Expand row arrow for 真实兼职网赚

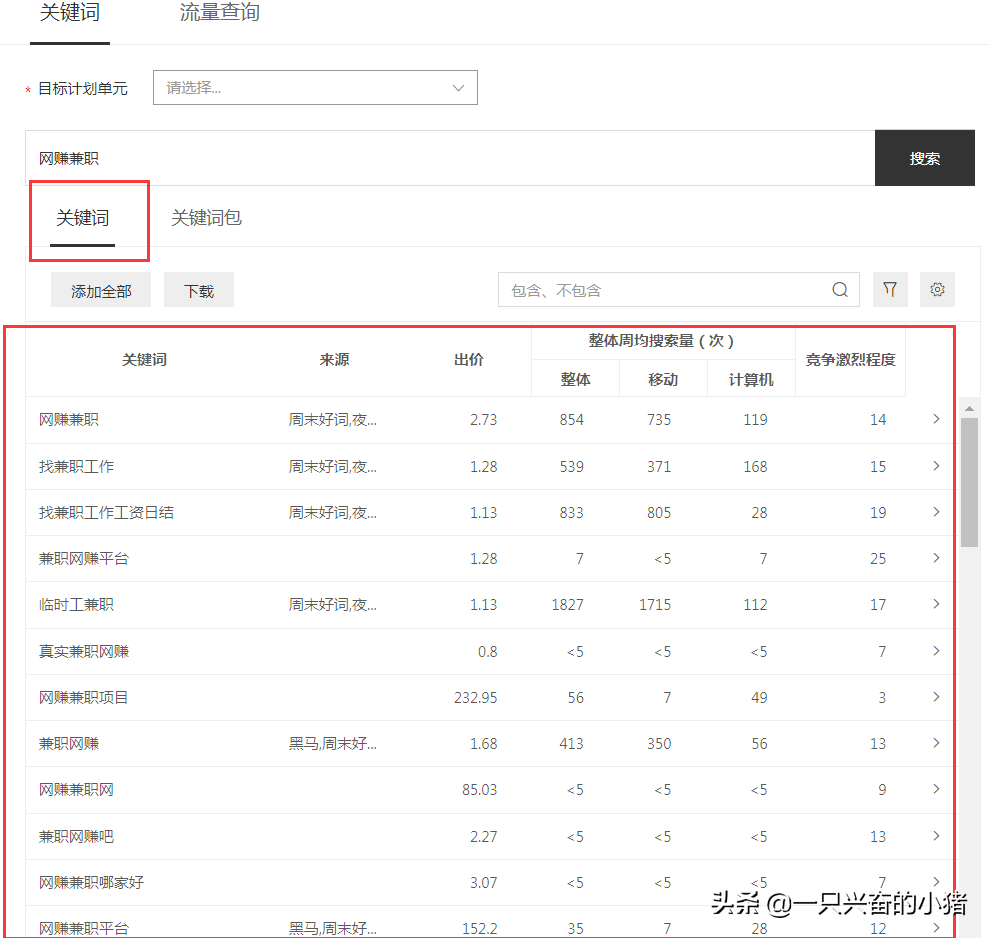936,650
